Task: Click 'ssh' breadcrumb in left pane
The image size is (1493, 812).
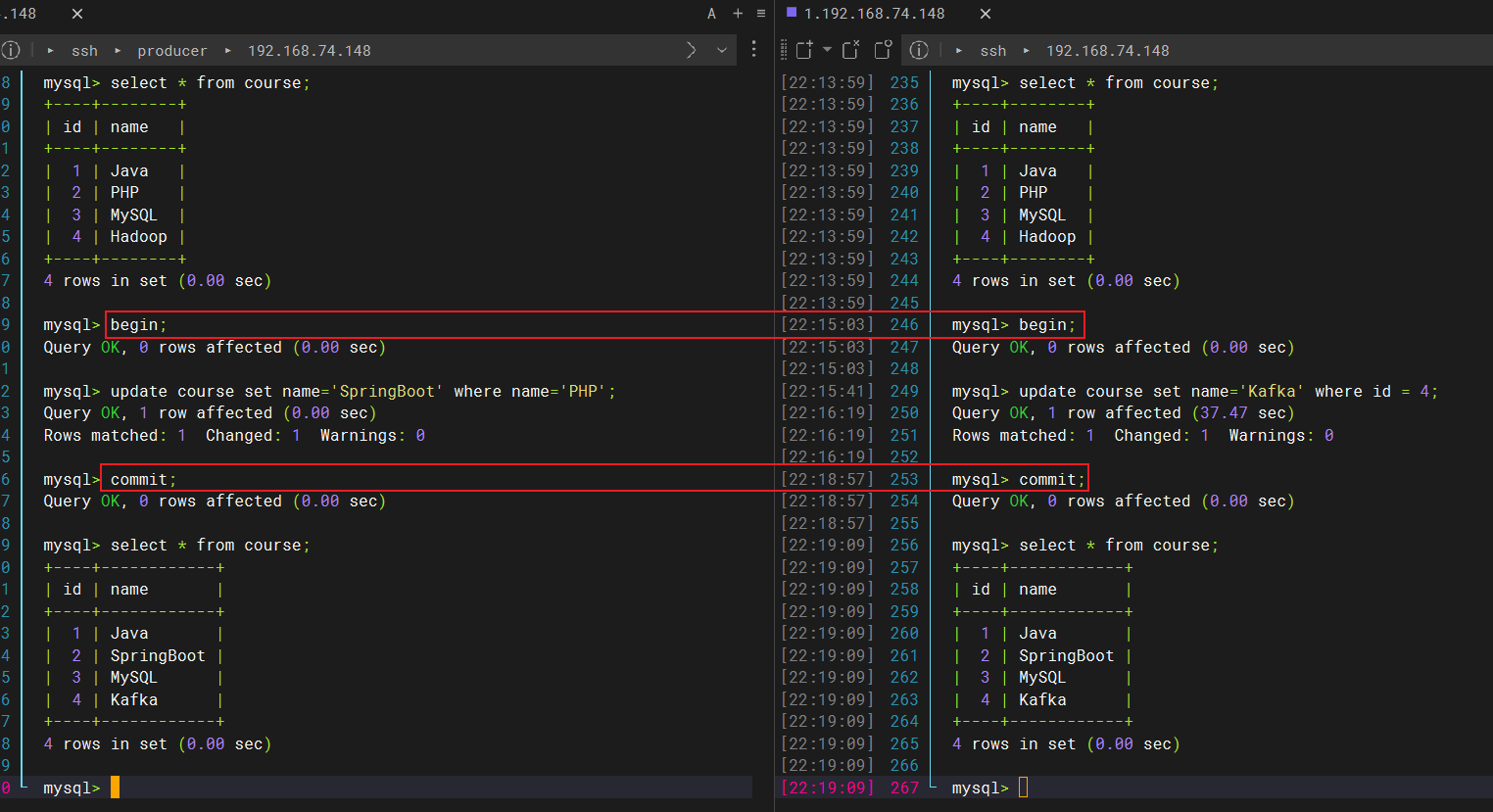Action: coord(85,51)
